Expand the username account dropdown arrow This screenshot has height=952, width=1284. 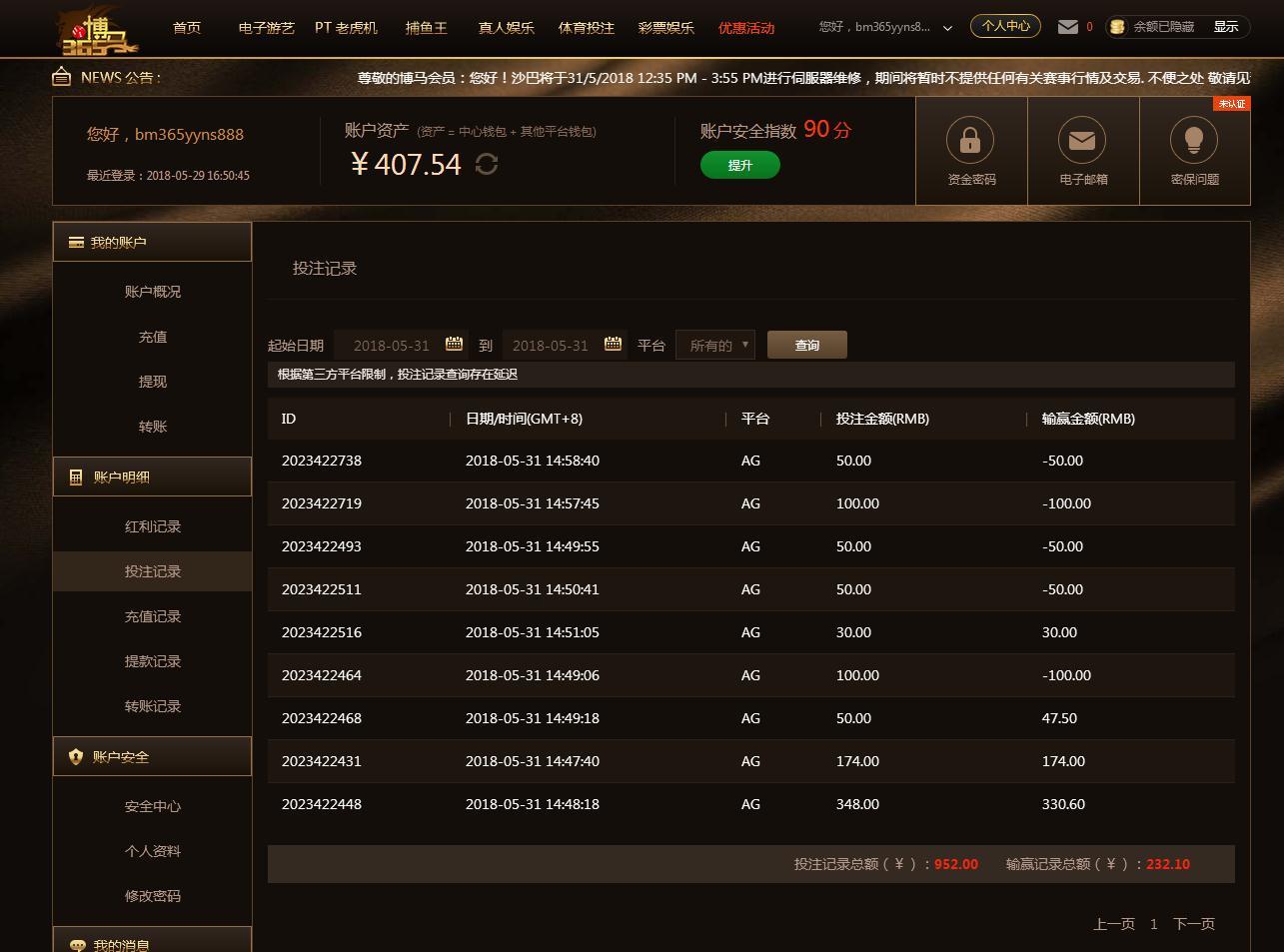pos(947,28)
